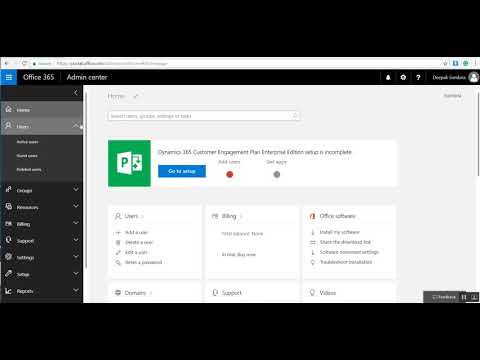Click Software download settings link
Image resolution: width=480 pixels, height=360 pixels.
click(x=349, y=252)
